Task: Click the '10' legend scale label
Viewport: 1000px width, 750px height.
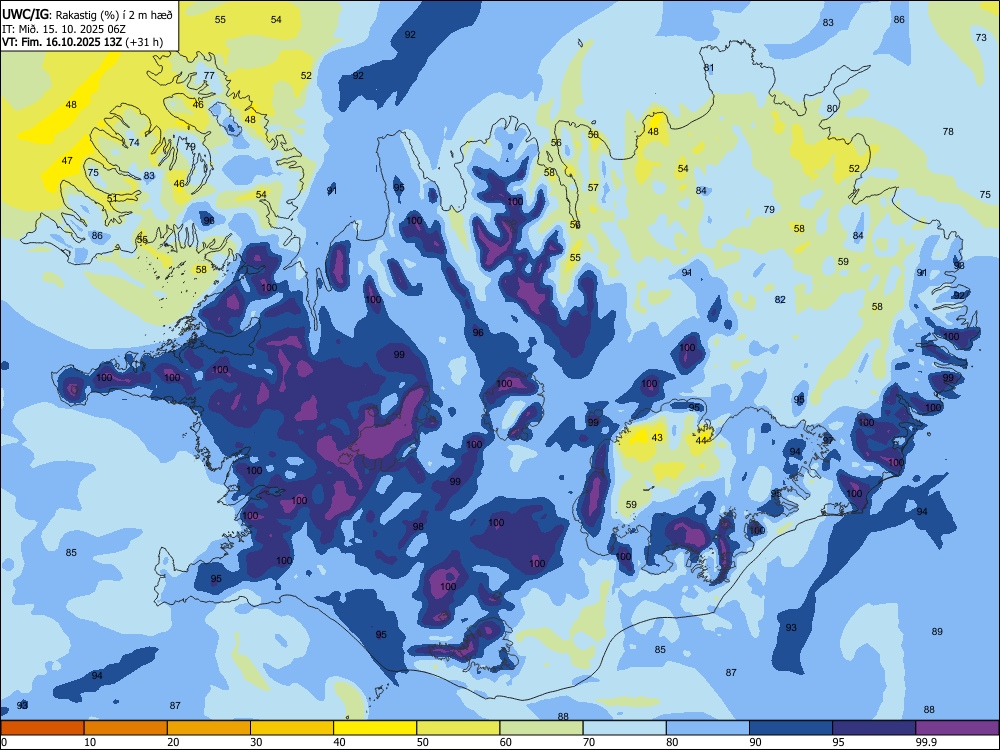Action: [x=90, y=742]
